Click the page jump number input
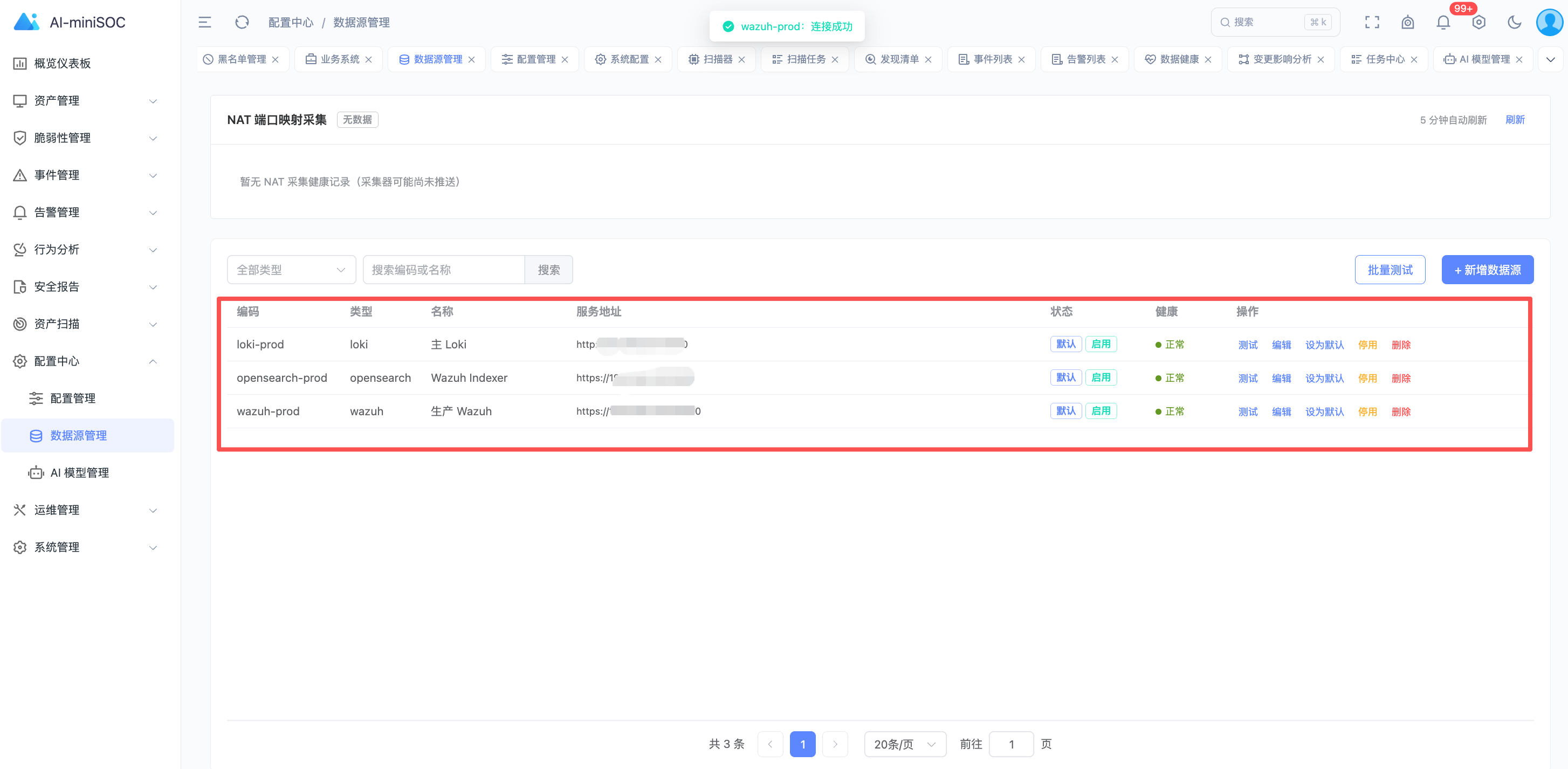The height and width of the screenshot is (769, 1568). (1011, 744)
